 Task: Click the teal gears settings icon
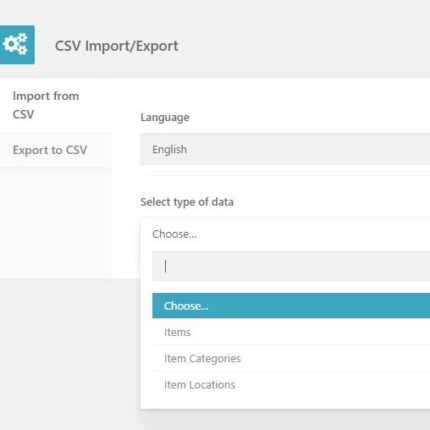[x=17, y=44]
